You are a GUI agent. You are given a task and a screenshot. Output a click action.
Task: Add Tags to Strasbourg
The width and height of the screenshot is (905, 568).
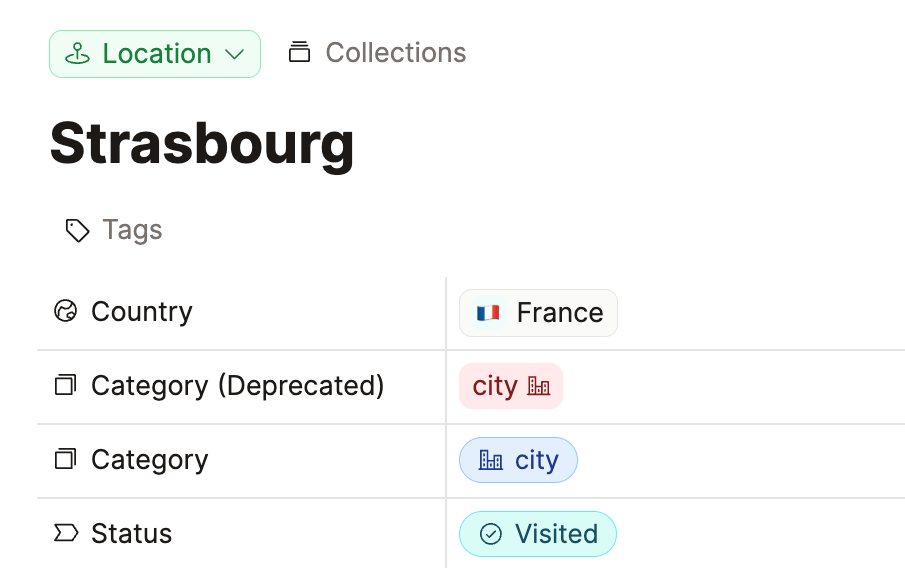point(132,230)
